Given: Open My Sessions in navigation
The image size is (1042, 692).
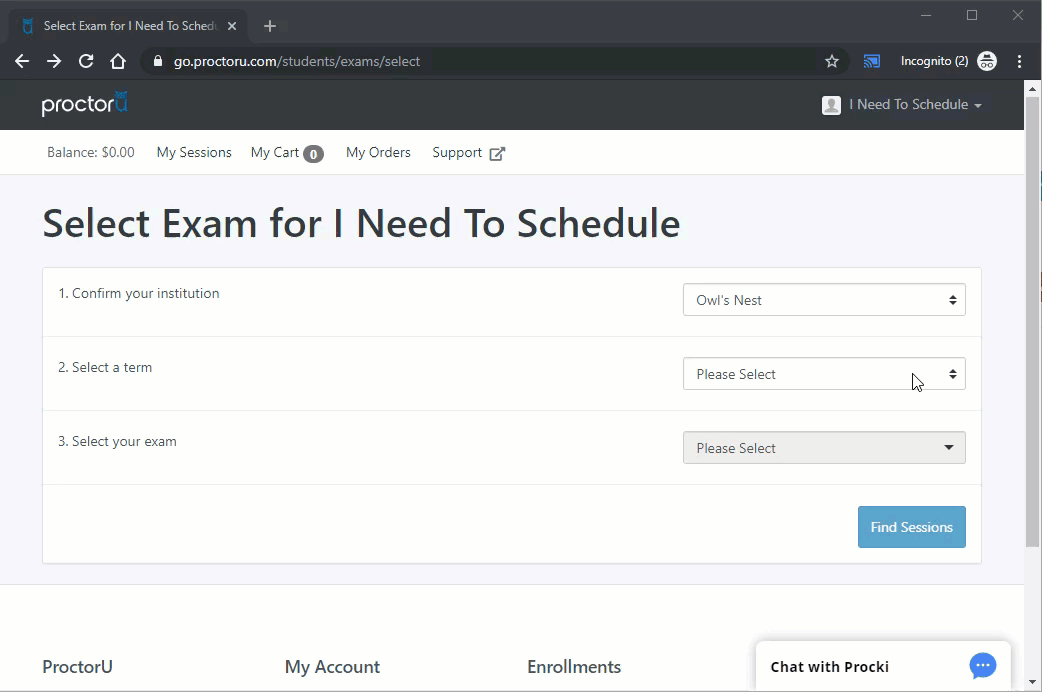Looking at the screenshot, I should tap(194, 153).
